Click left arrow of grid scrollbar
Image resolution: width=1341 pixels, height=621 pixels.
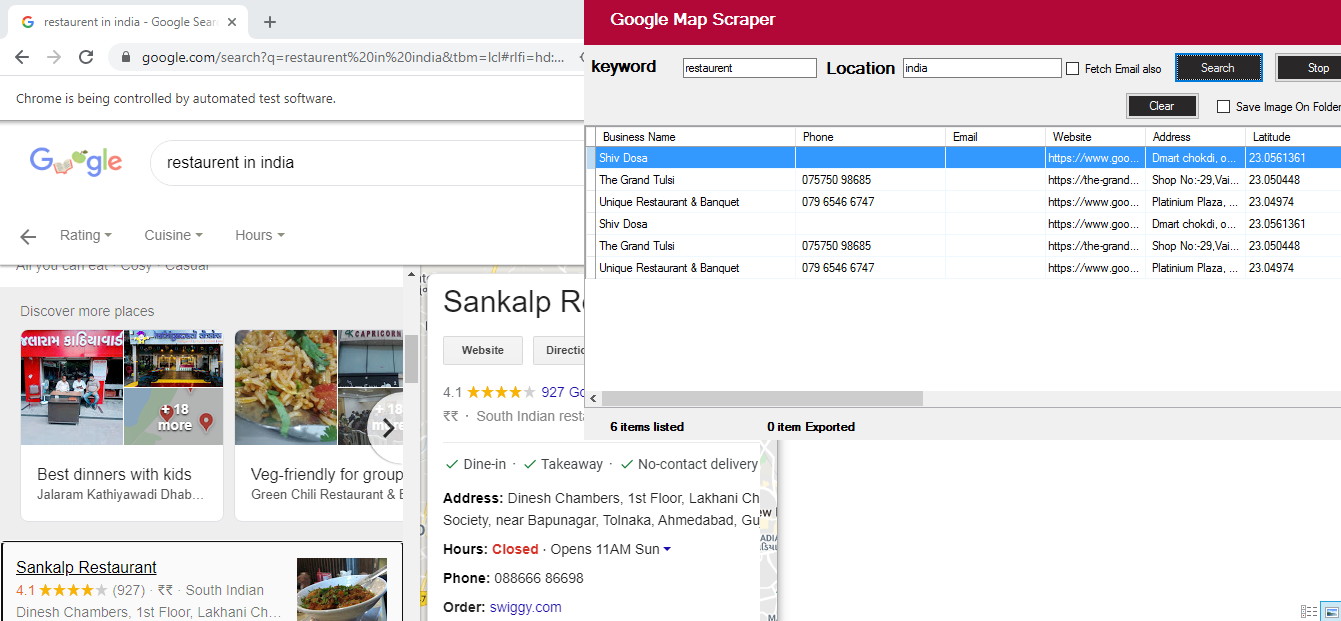tap(594, 398)
